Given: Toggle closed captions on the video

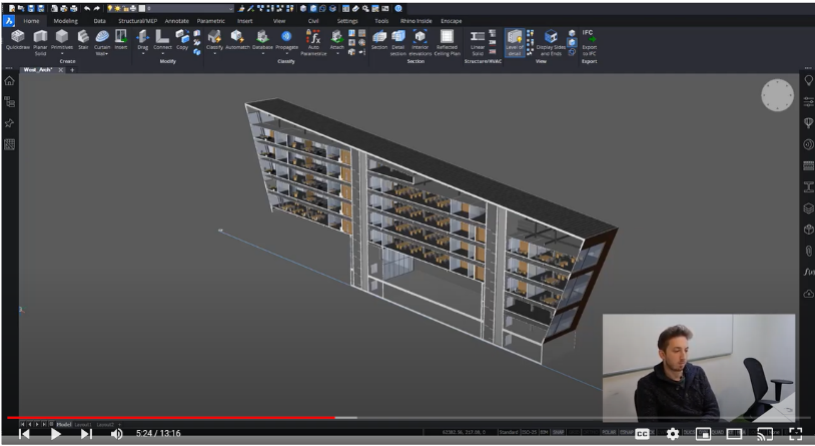Looking at the screenshot, I should click(x=642, y=434).
